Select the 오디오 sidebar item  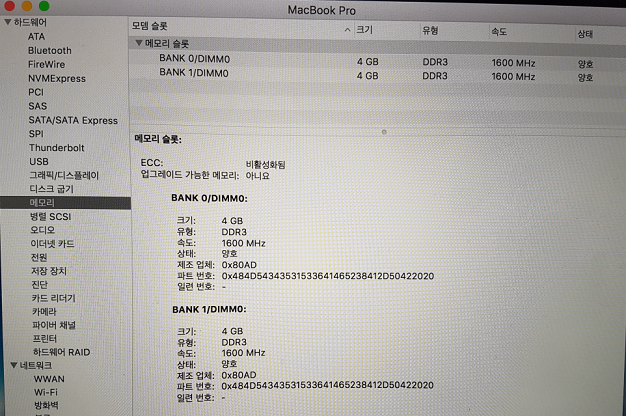pyautogui.click(x=42, y=230)
